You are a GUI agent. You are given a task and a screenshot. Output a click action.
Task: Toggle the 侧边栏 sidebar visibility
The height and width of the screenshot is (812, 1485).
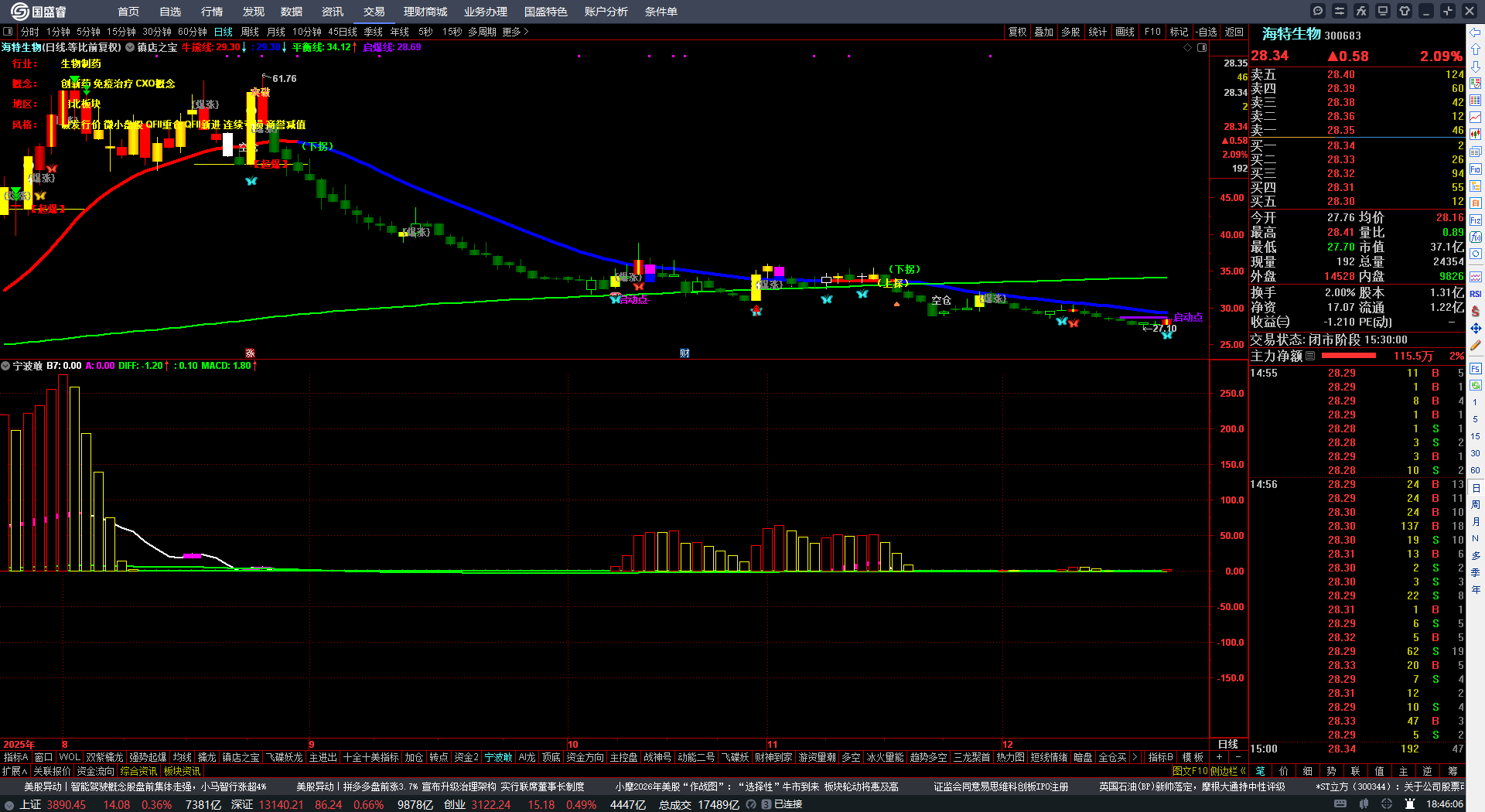(x=1227, y=771)
